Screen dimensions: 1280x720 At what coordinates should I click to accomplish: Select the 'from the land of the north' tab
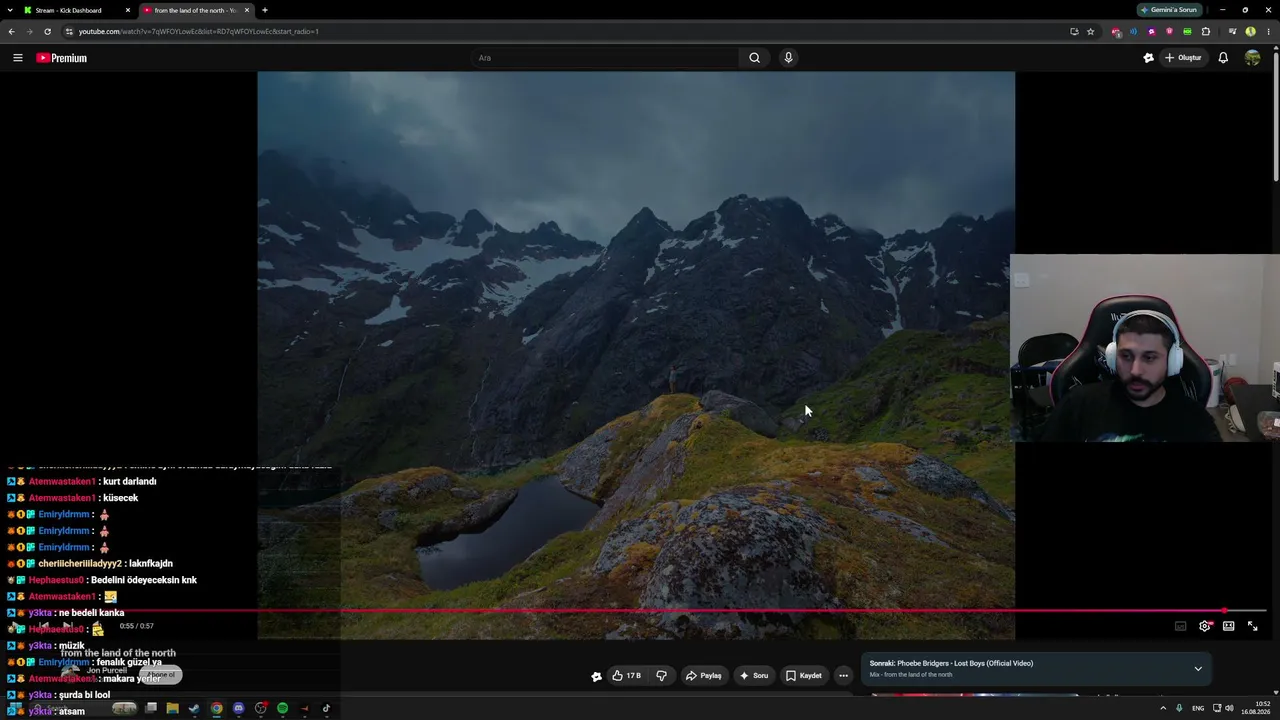pos(195,10)
